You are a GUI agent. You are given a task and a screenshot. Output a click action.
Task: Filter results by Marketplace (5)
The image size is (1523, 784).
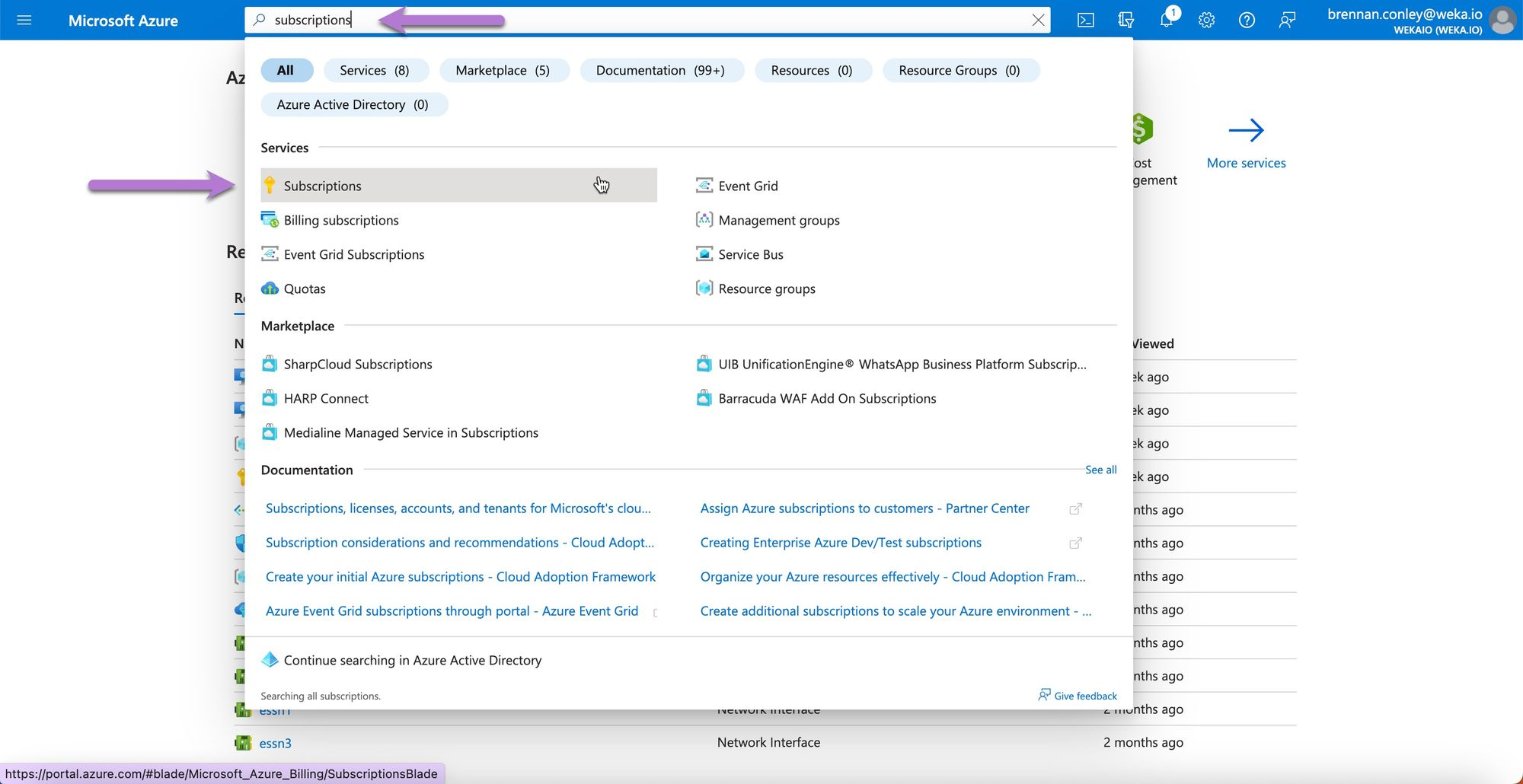click(x=503, y=70)
